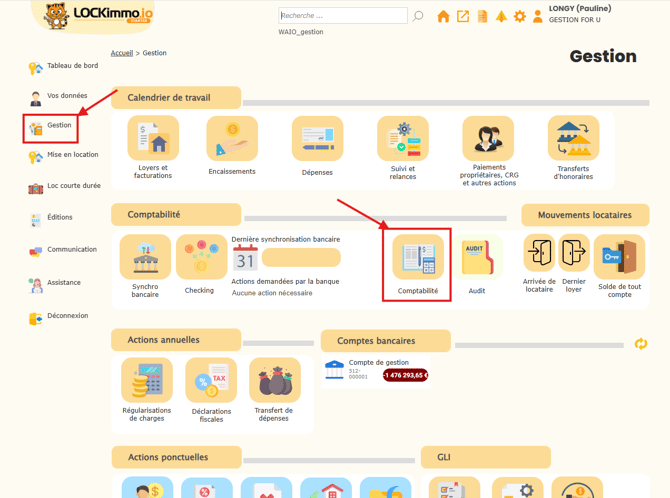Open the Encaissements icon
Viewport: 670px width, 498px height.
coord(232,139)
